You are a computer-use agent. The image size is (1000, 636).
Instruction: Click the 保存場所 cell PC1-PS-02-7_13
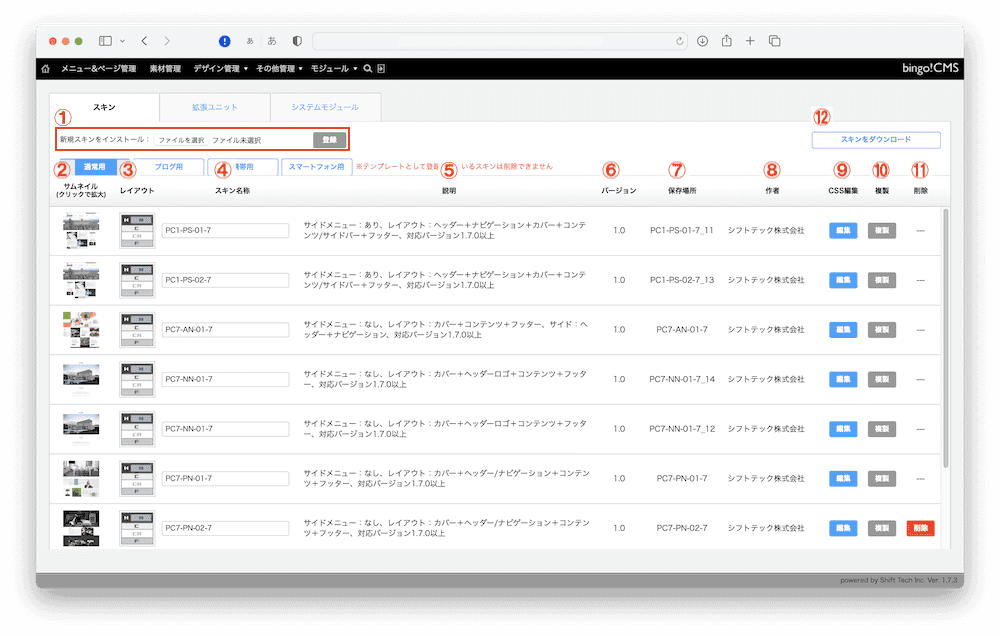coord(682,280)
